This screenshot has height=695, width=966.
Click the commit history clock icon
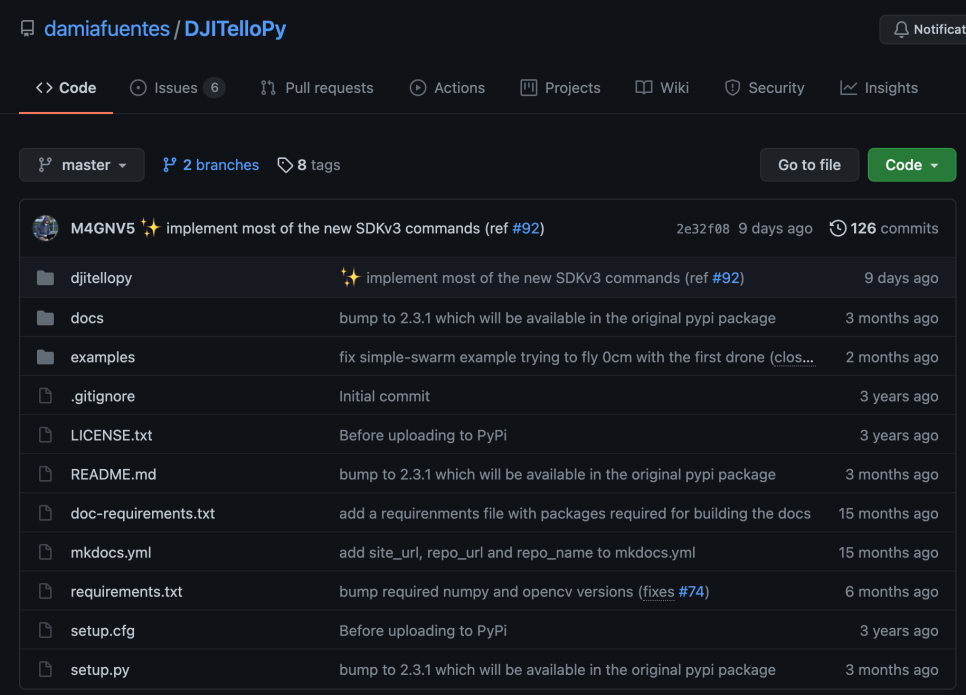pos(838,229)
